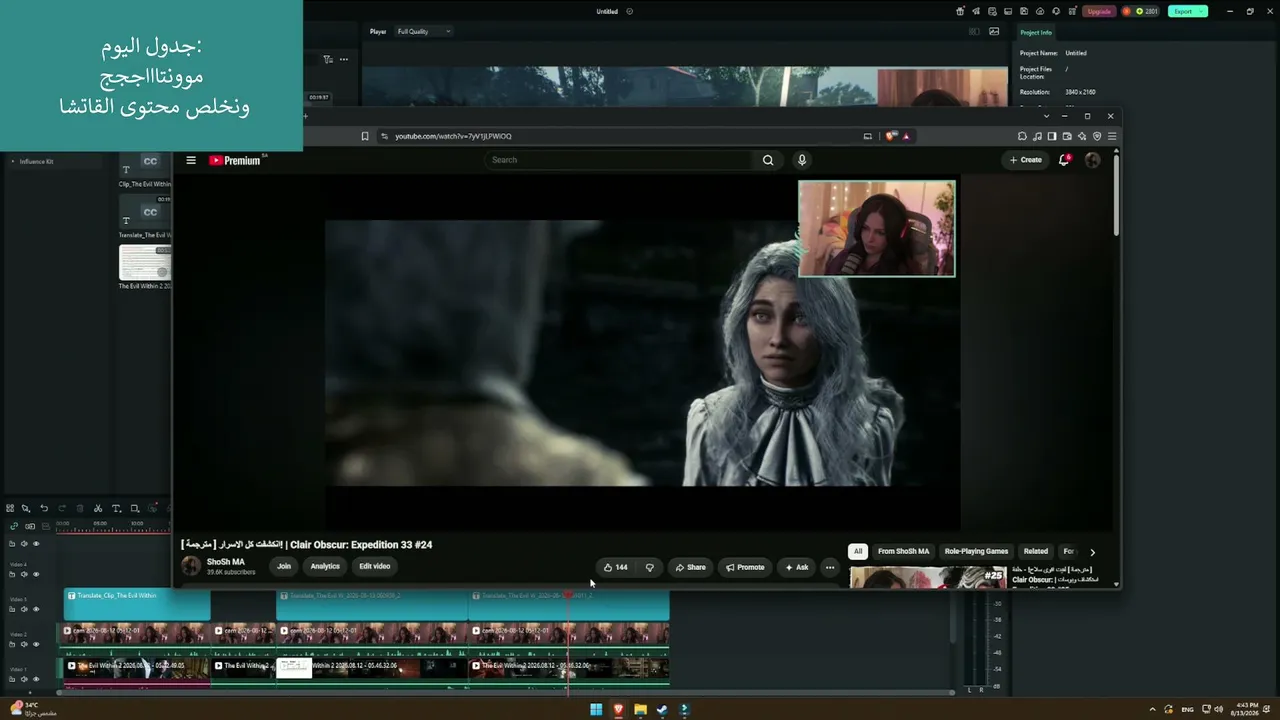This screenshot has width=1280, height=720.
Task: Select the Translate_Clip_The Evil Within timeline clip
Action: click(x=137, y=604)
